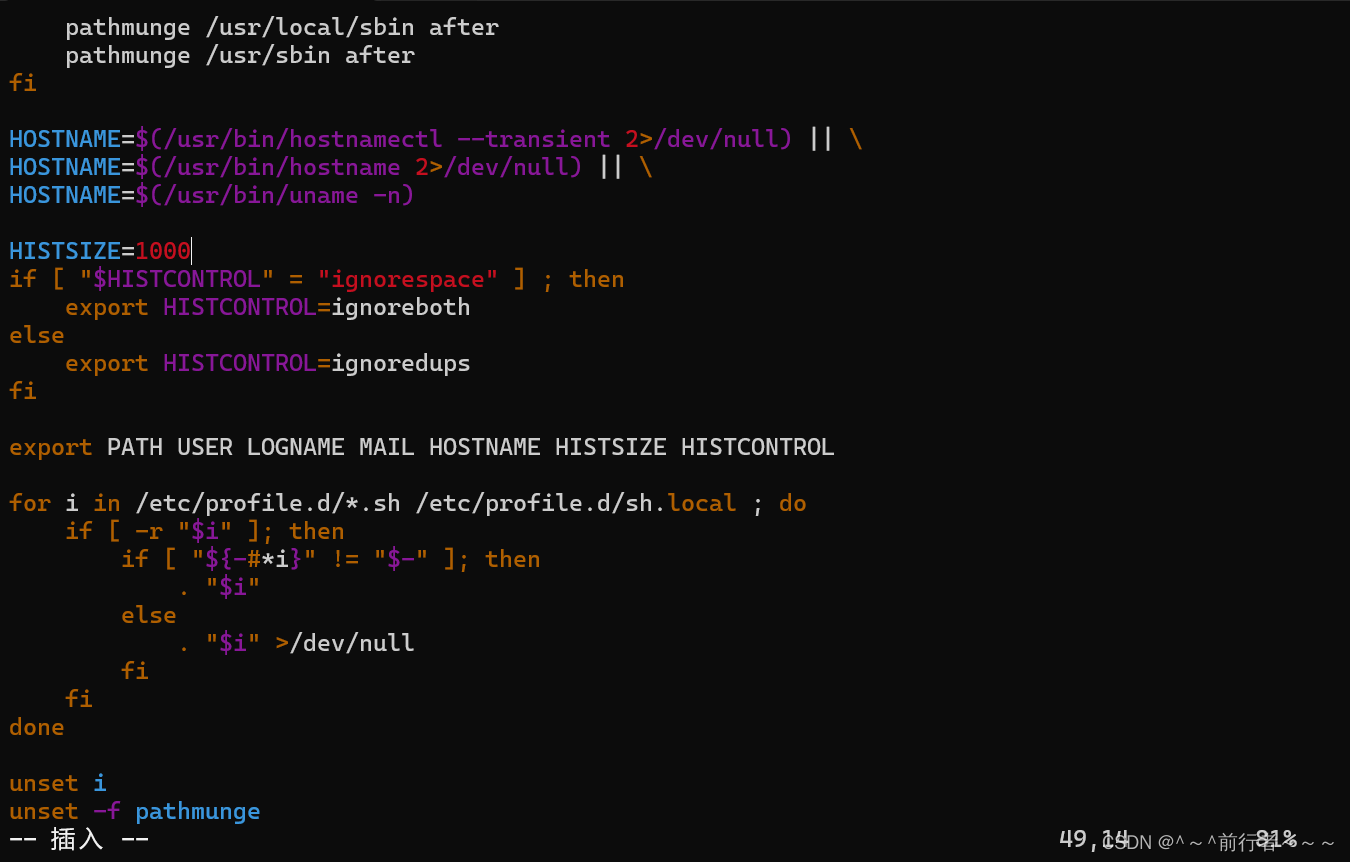Place cursor on the value 1000 after HISTSIZE=

(163, 251)
